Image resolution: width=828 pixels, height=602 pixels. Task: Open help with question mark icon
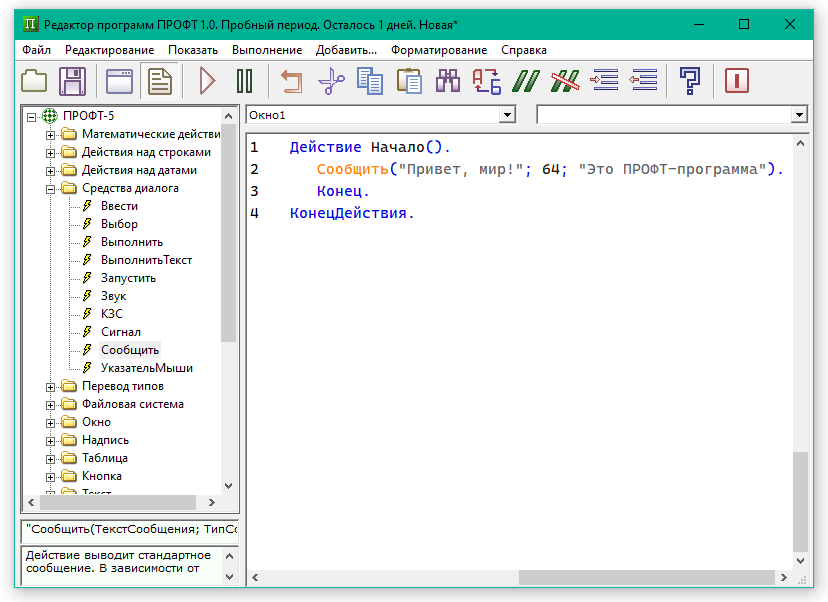[690, 81]
